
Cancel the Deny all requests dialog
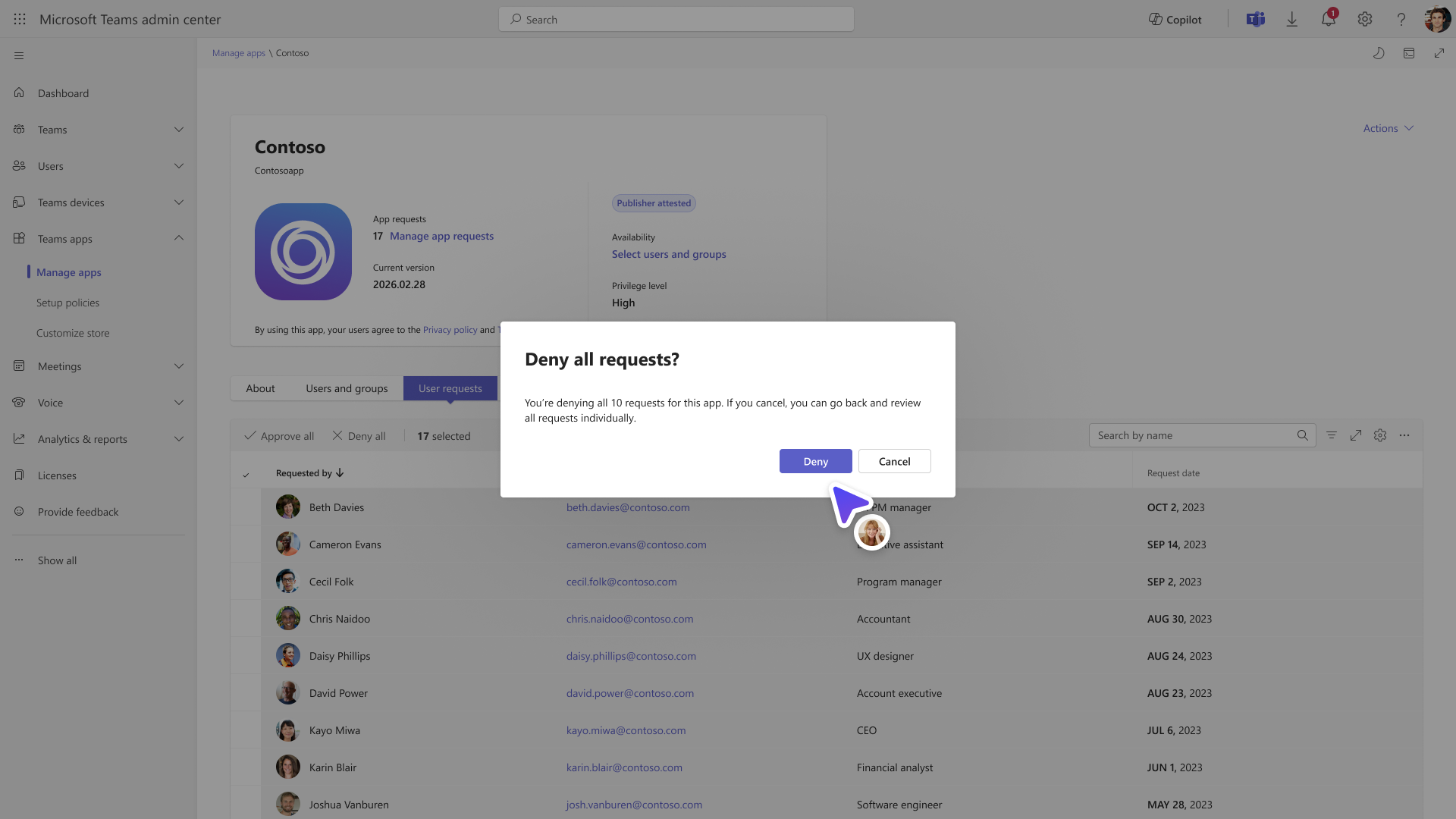point(895,461)
